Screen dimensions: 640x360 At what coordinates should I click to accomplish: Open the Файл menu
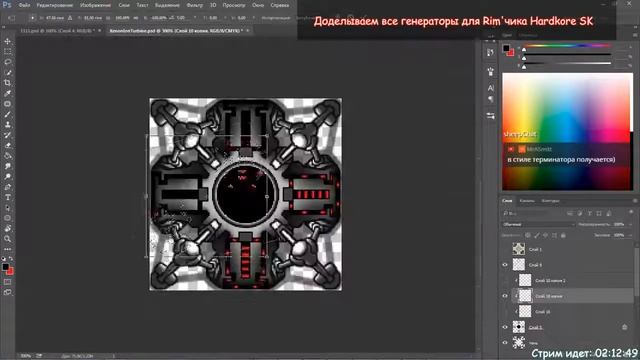(24, 5)
